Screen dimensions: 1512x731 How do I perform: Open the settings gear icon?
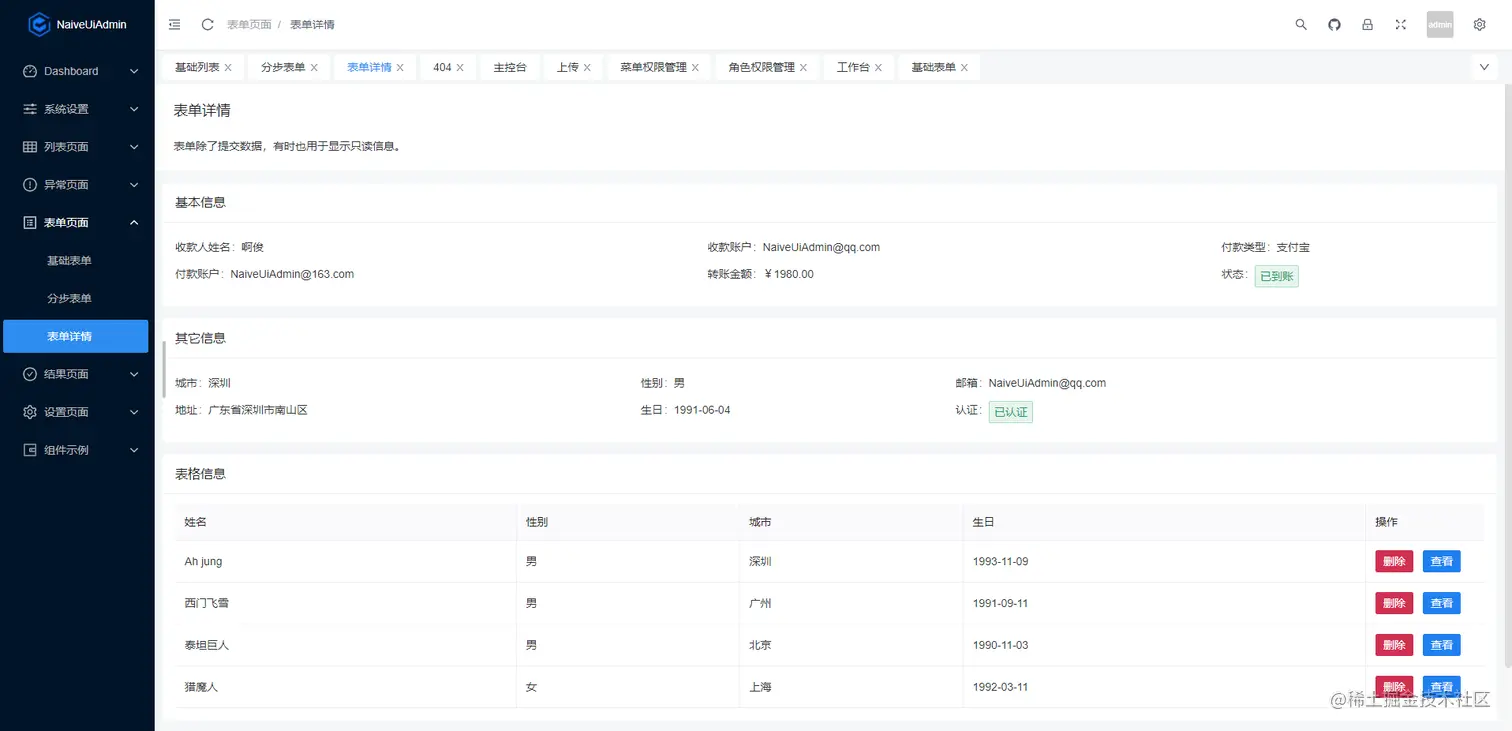point(1479,24)
